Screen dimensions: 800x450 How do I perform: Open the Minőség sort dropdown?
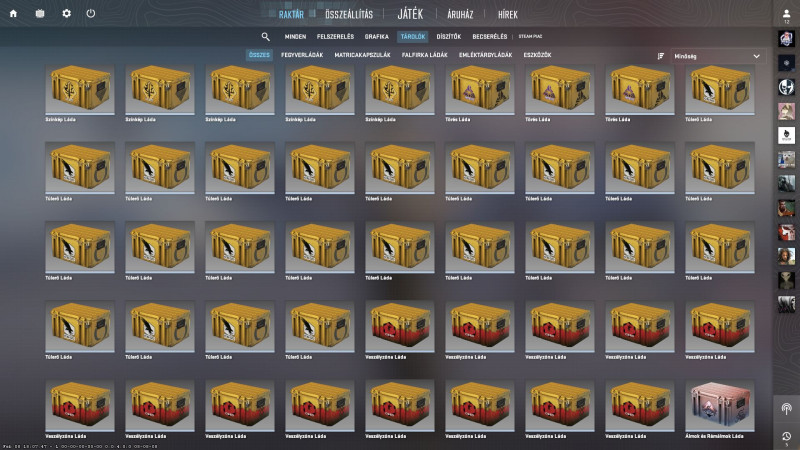717,56
